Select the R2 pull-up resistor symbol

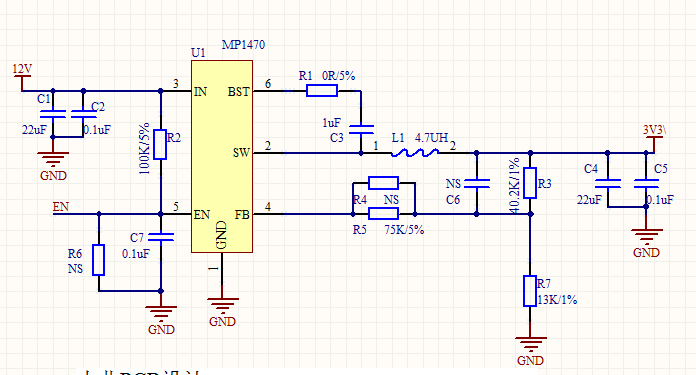(x=160, y=144)
